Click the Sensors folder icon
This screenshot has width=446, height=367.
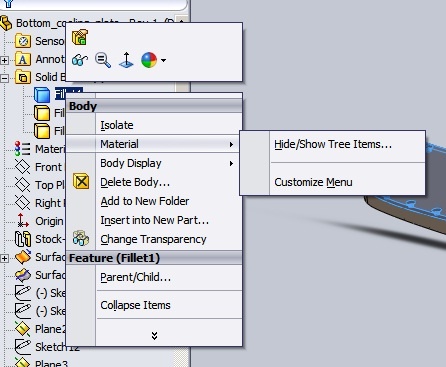point(23,41)
